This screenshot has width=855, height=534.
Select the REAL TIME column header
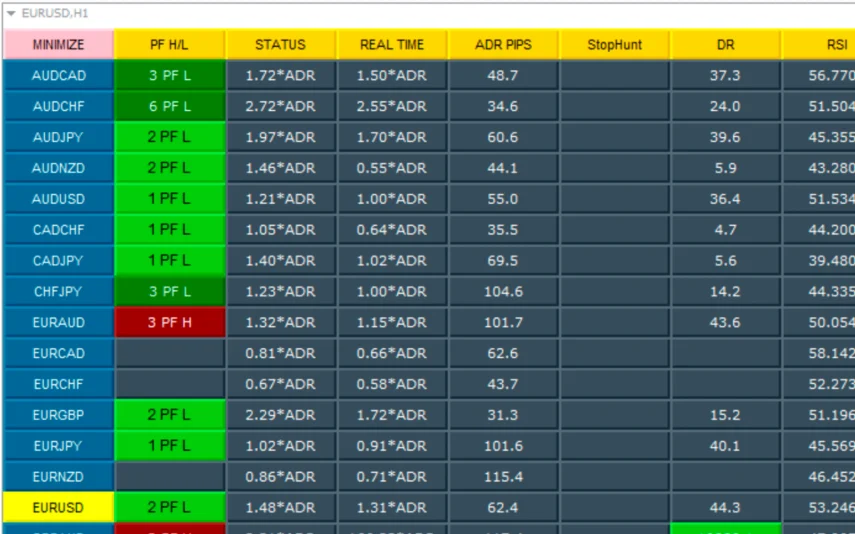click(392, 45)
